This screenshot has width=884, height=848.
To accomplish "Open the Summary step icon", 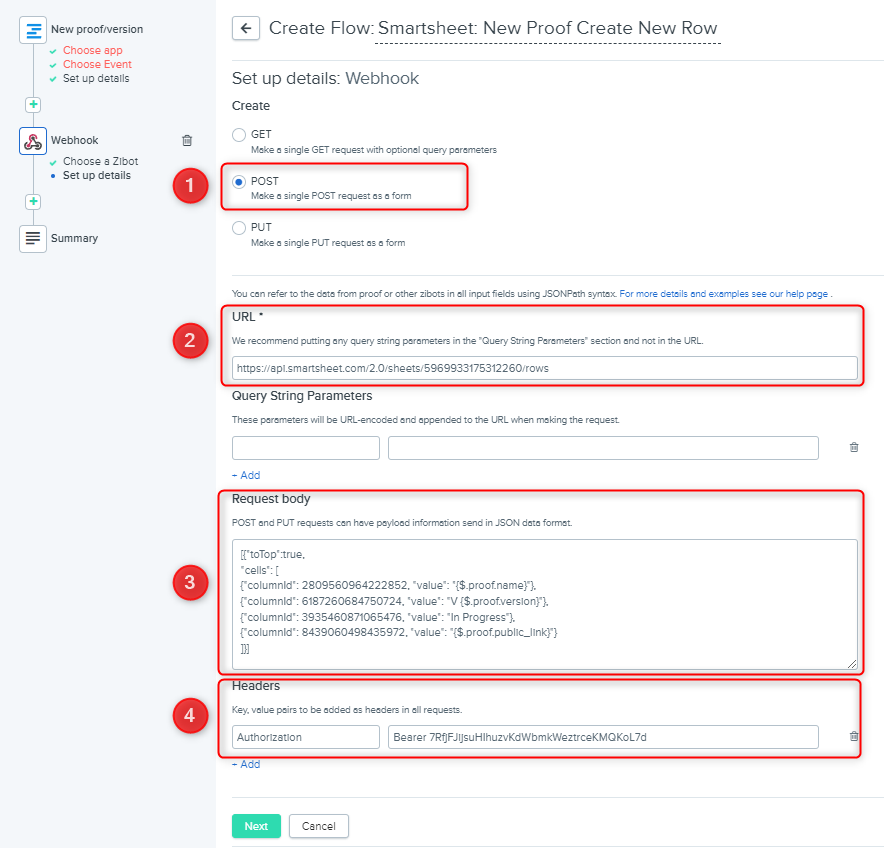I will [x=33, y=238].
